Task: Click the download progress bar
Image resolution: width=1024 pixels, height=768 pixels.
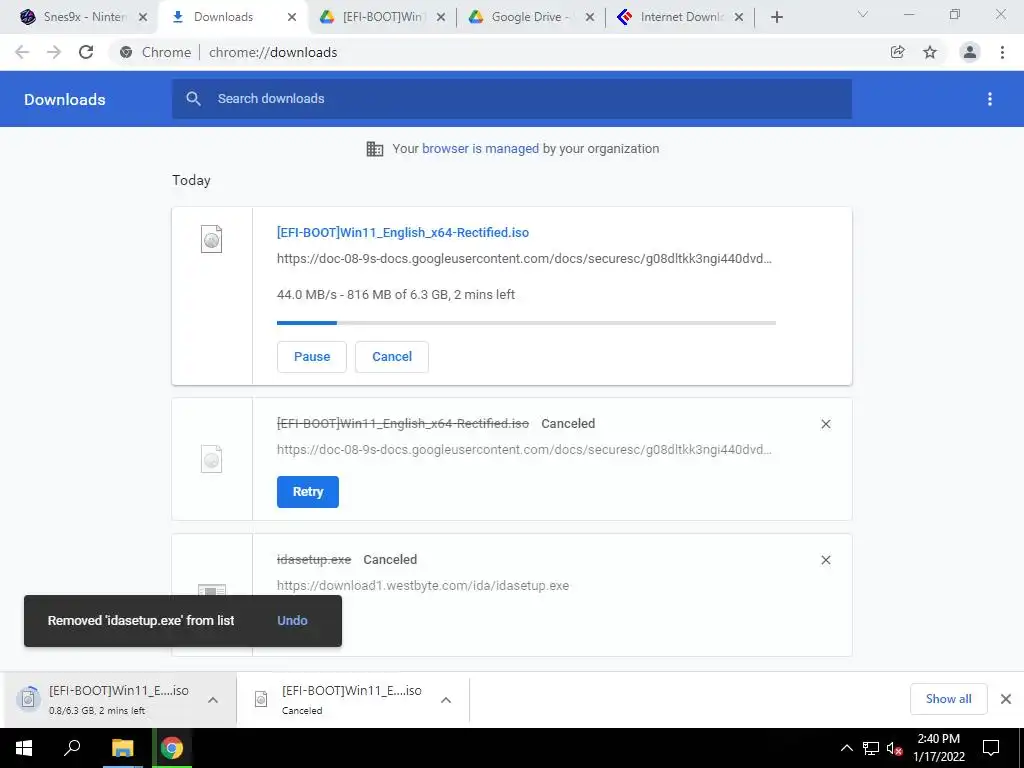Action: click(x=526, y=323)
